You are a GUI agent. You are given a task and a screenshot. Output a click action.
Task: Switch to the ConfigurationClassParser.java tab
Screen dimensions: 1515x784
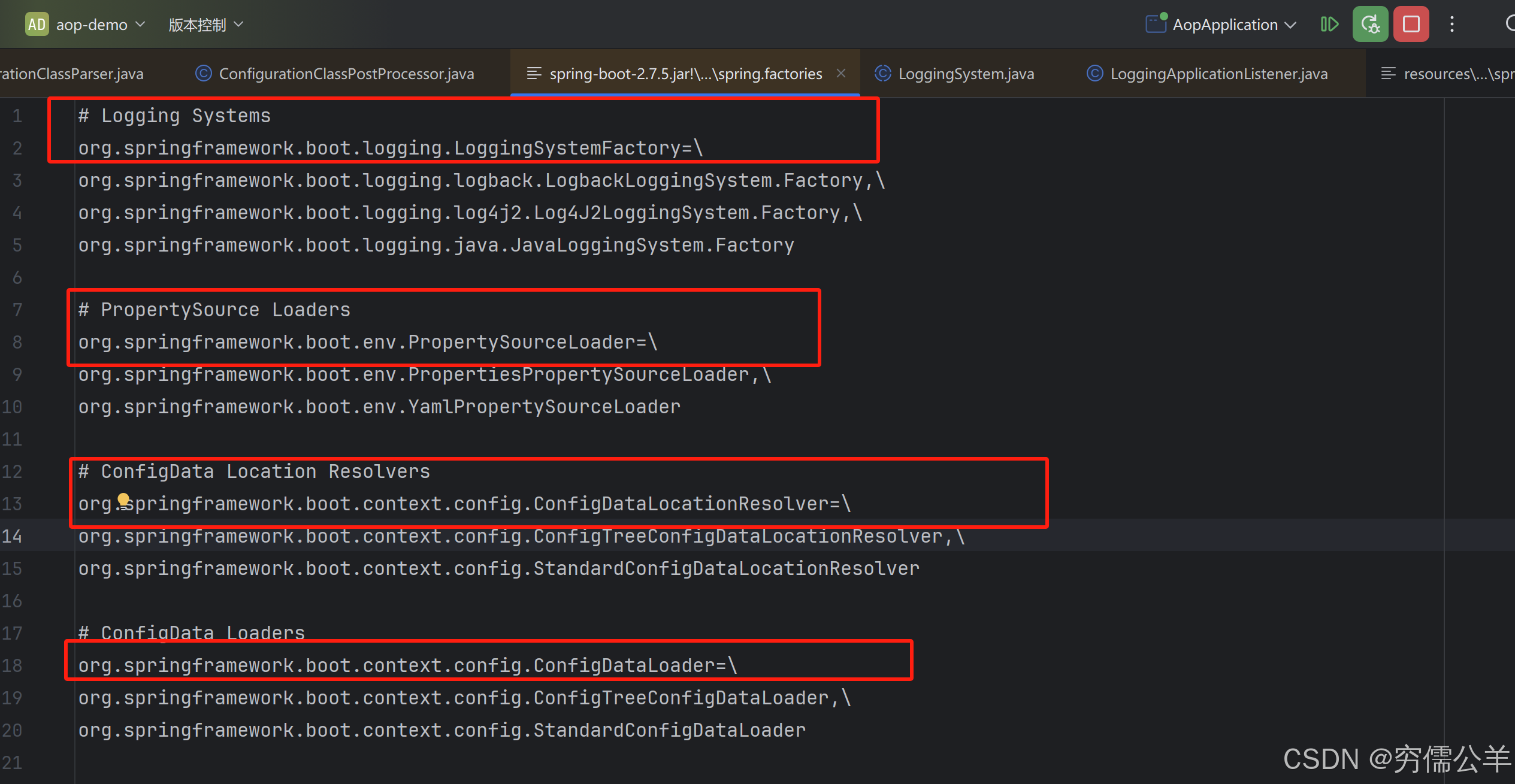72,74
